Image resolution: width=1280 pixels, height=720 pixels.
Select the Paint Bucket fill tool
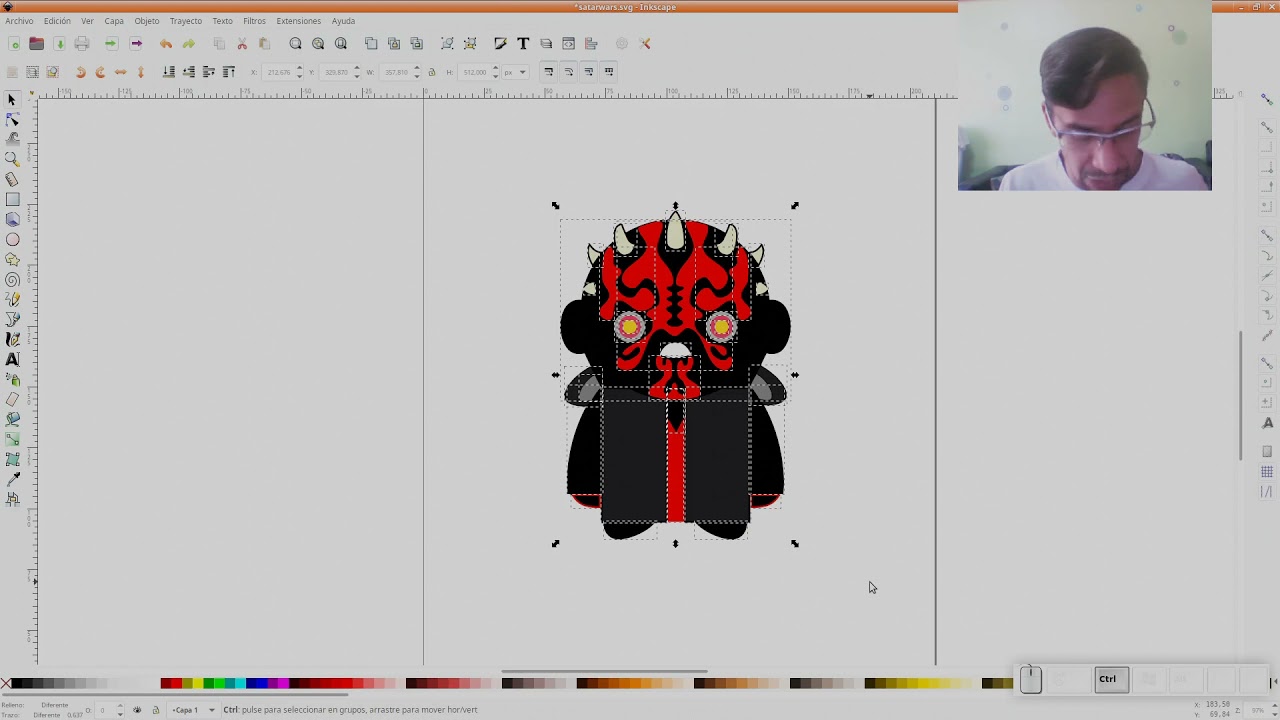click(x=12, y=420)
